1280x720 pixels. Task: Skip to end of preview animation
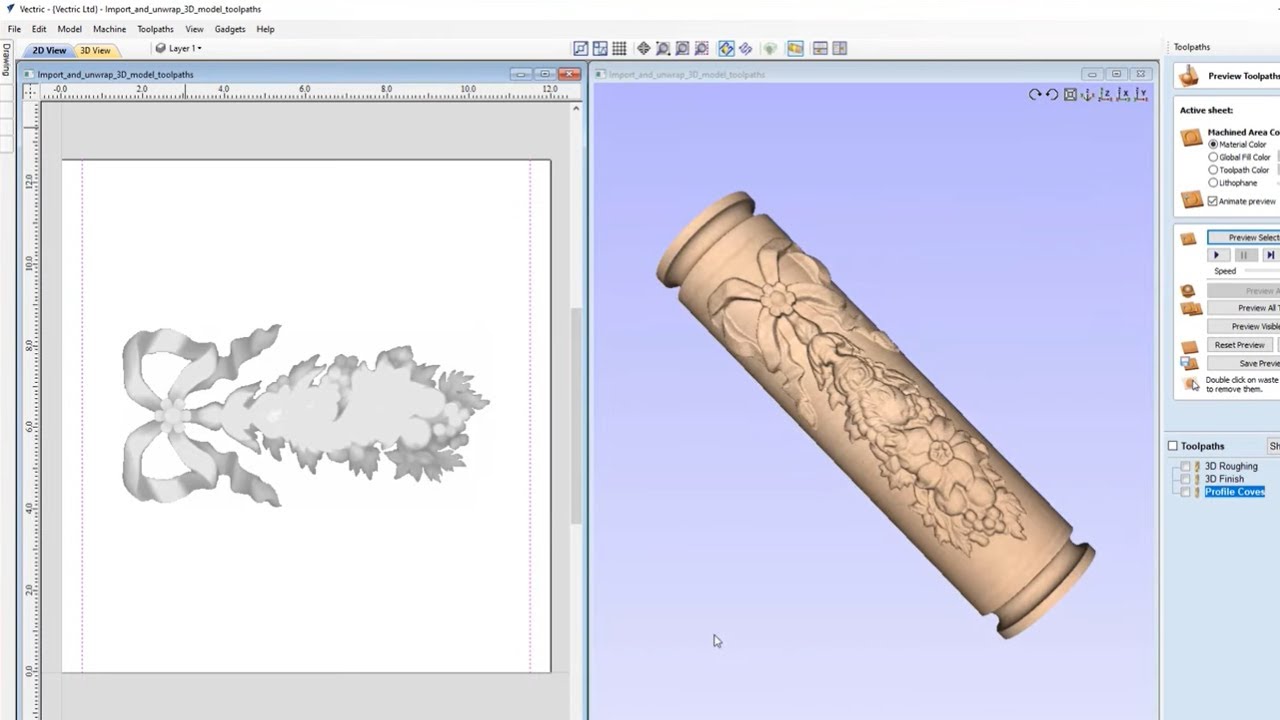coord(1270,255)
